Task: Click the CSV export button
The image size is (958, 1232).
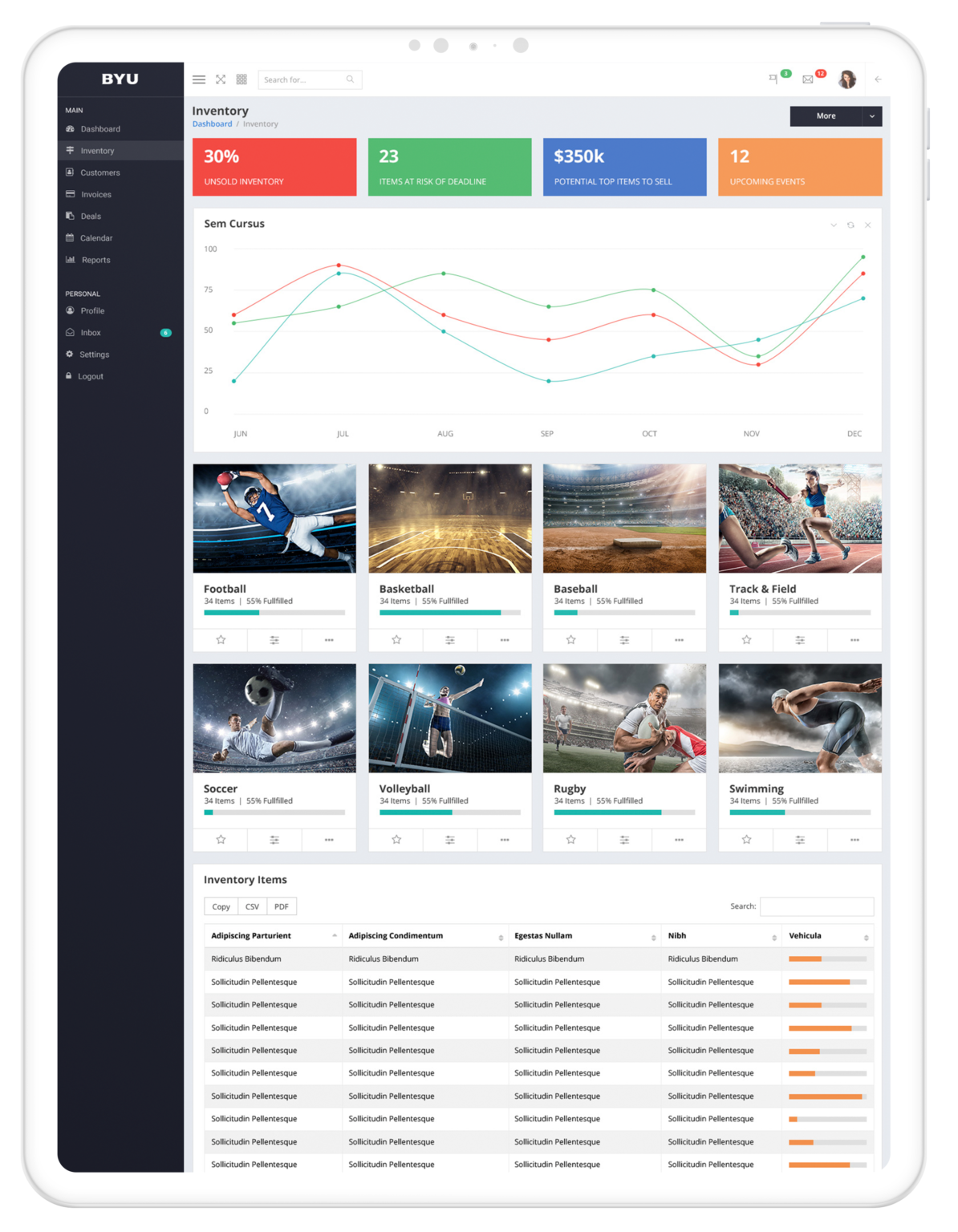Action: (x=252, y=906)
